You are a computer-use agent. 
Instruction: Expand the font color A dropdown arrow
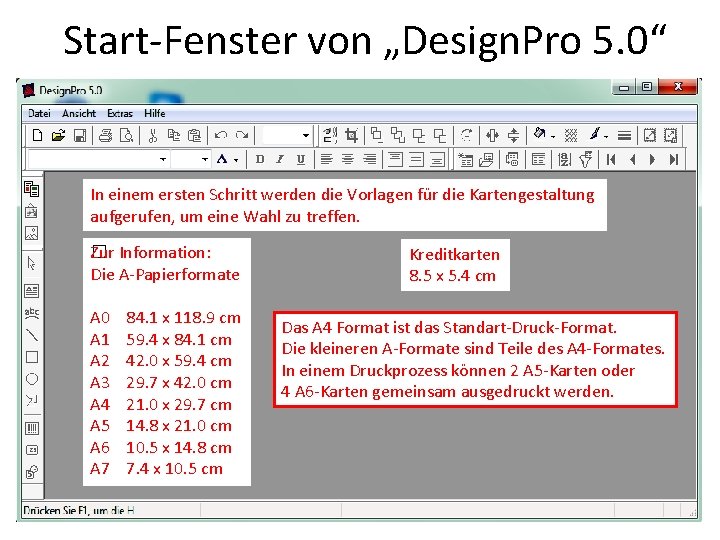tap(236, 160)
